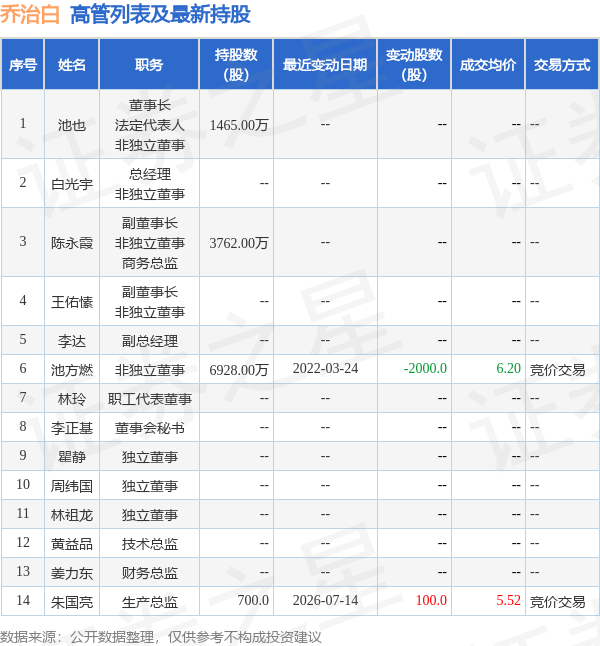Click the 变动股数(股) column header
This screenshot has width=600, height=646.
414,65
